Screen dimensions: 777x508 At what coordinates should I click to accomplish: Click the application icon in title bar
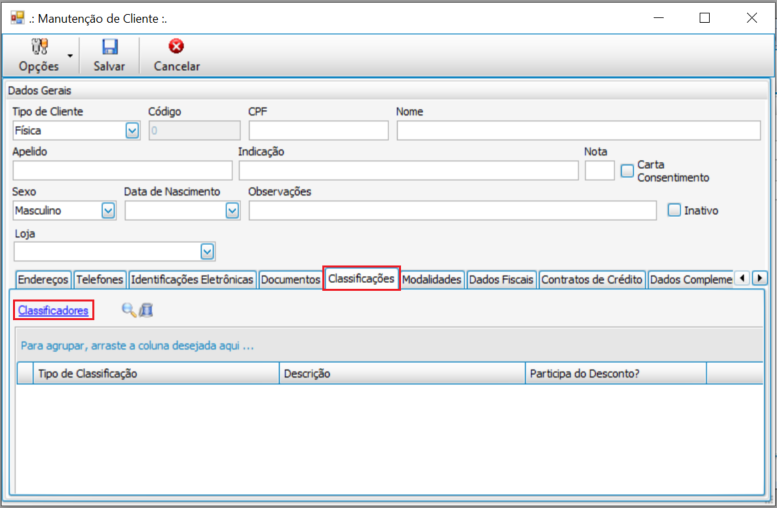17,18
